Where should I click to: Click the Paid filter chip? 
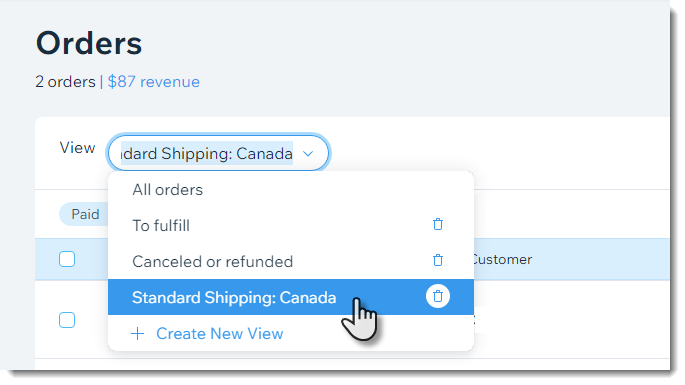(85, 214)
